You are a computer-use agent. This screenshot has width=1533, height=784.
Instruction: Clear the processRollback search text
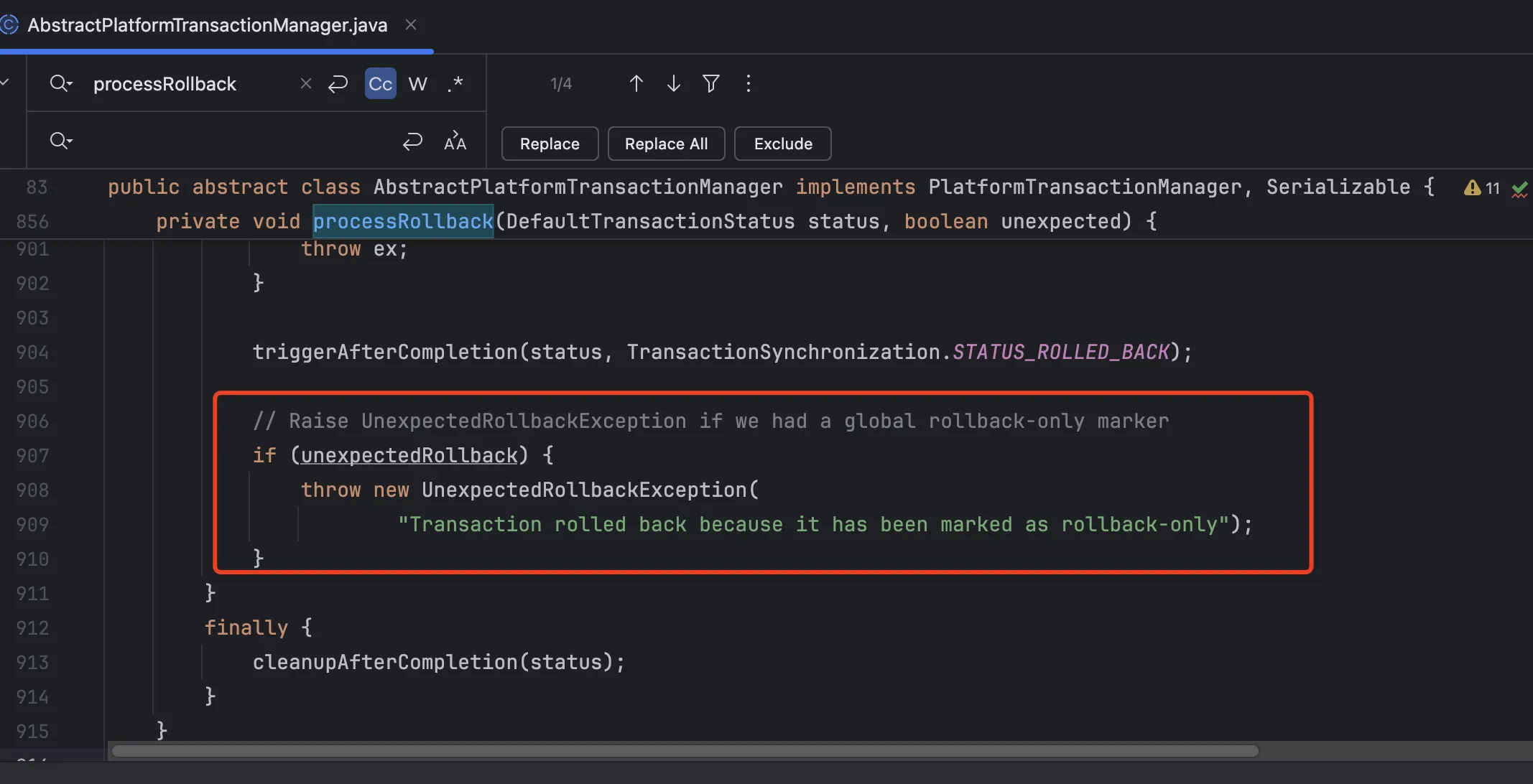click(305, 84)
